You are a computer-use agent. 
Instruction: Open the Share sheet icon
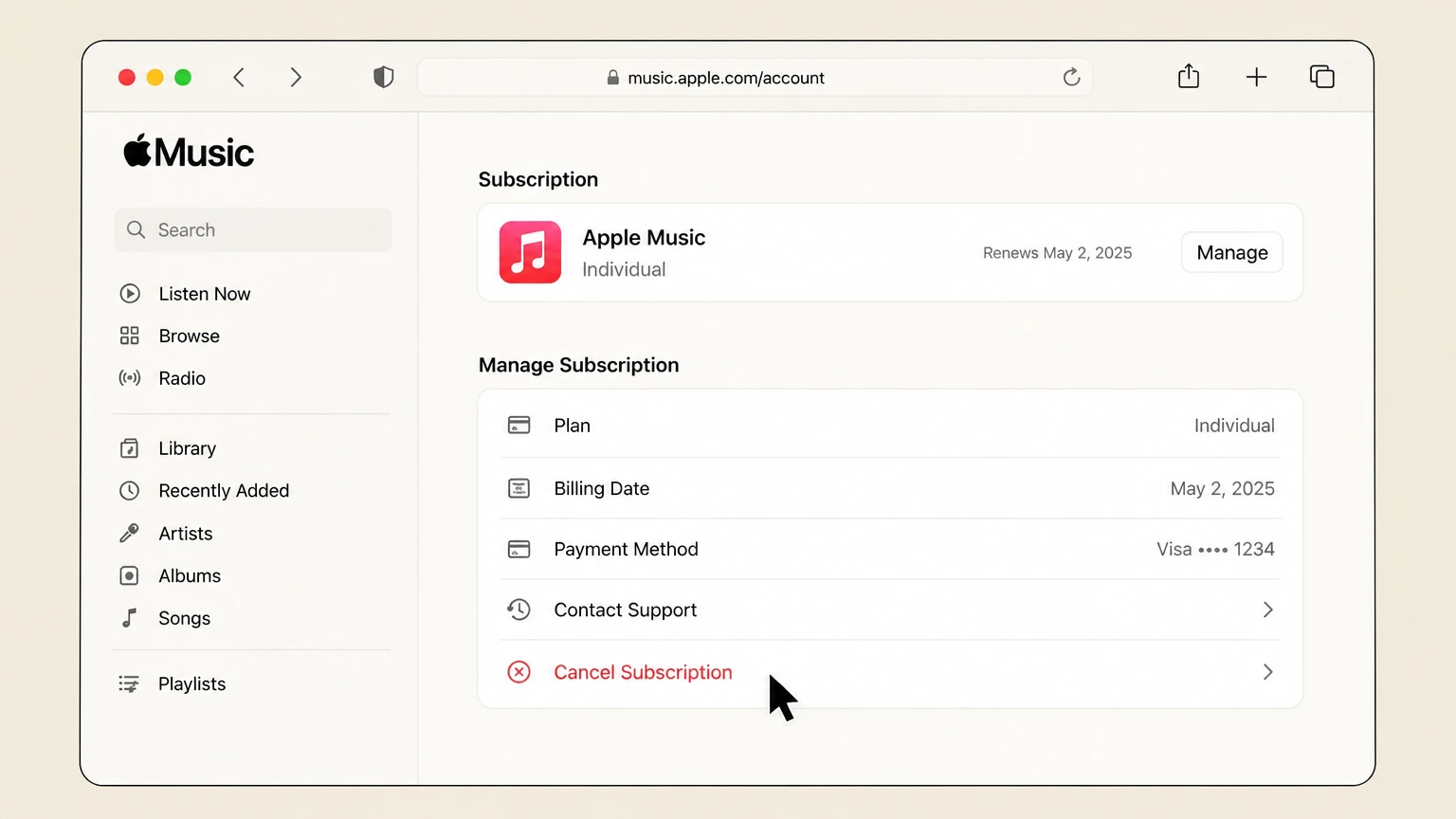(1189, 77)
